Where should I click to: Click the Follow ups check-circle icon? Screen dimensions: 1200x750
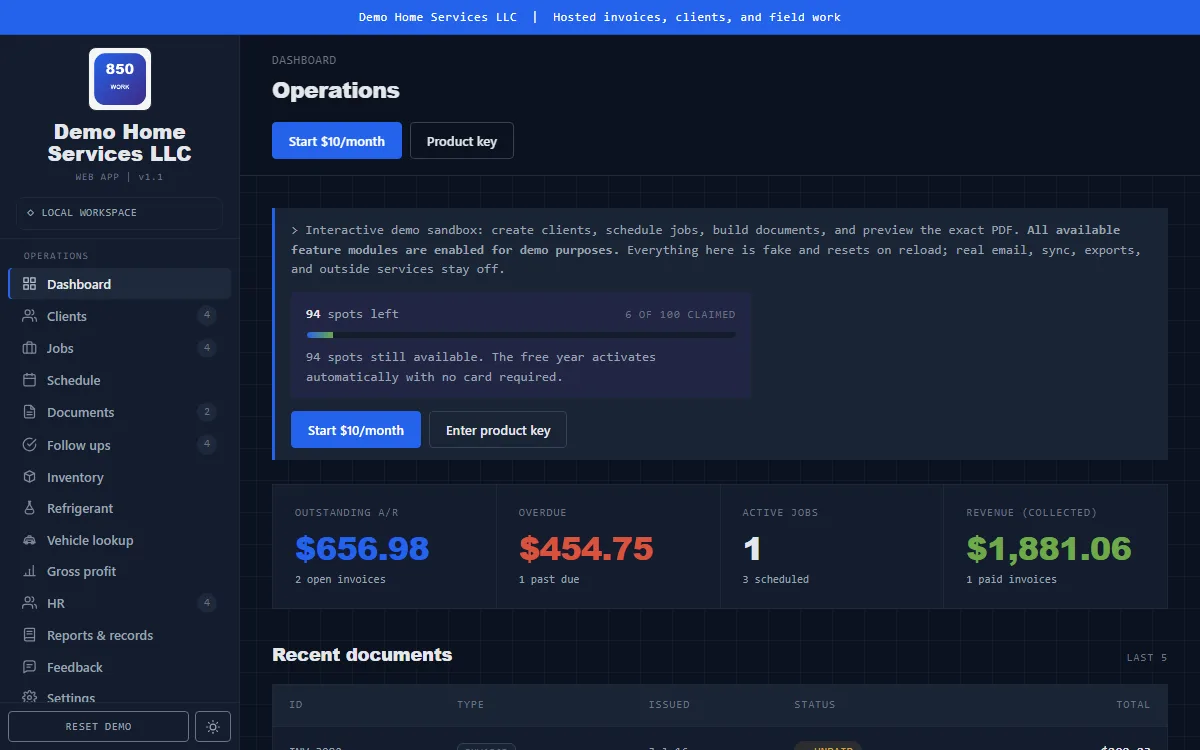[x=29, y=445]
